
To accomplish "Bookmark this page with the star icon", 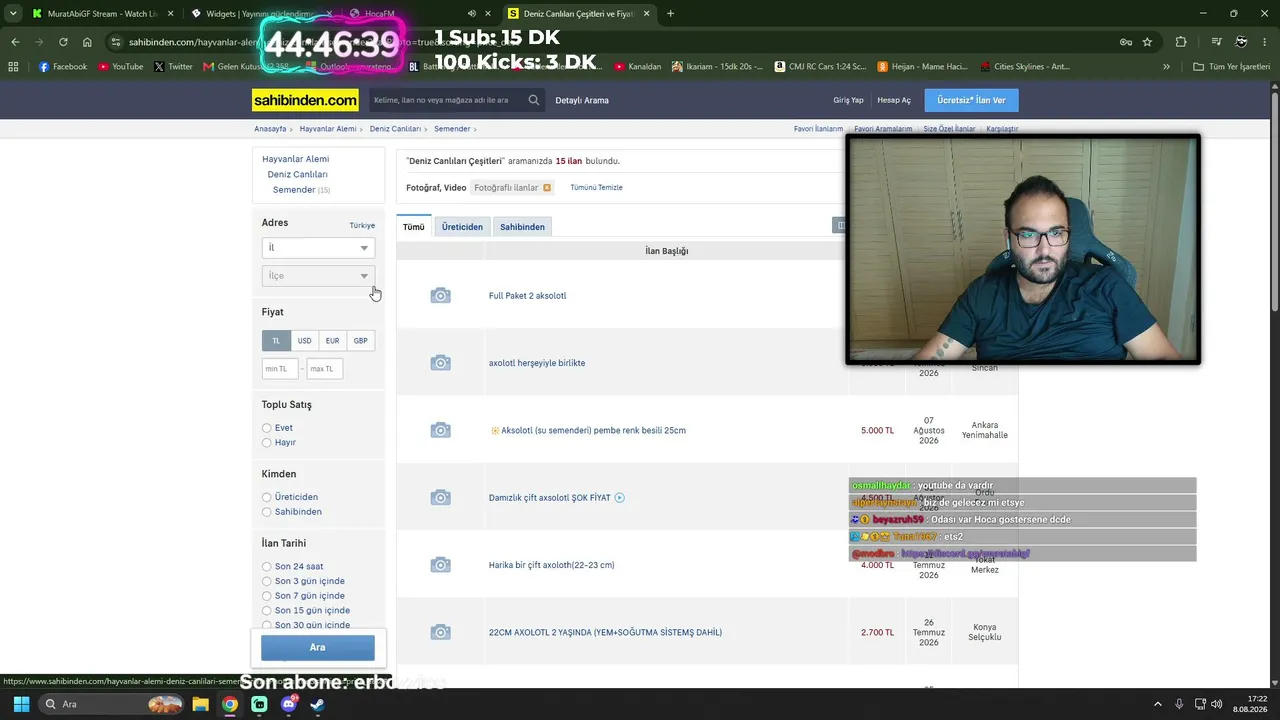I will pyautogui.click(x=1147, y=42).
